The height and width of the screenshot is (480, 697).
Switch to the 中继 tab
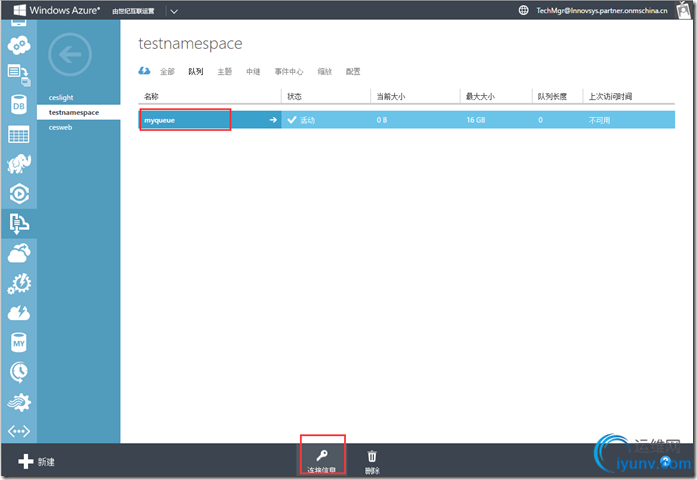tap(253, 72)
